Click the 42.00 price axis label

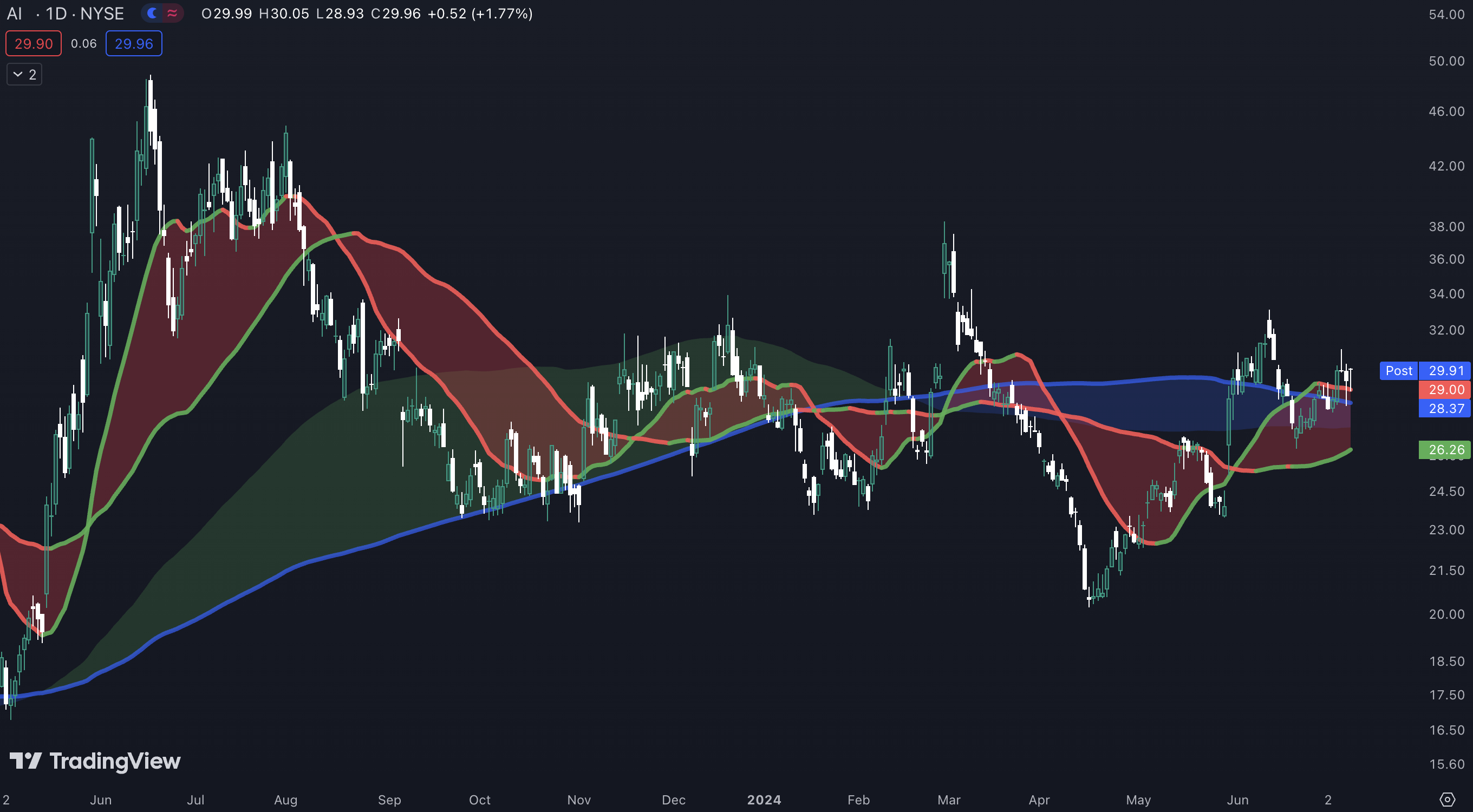pos(1446,166)
